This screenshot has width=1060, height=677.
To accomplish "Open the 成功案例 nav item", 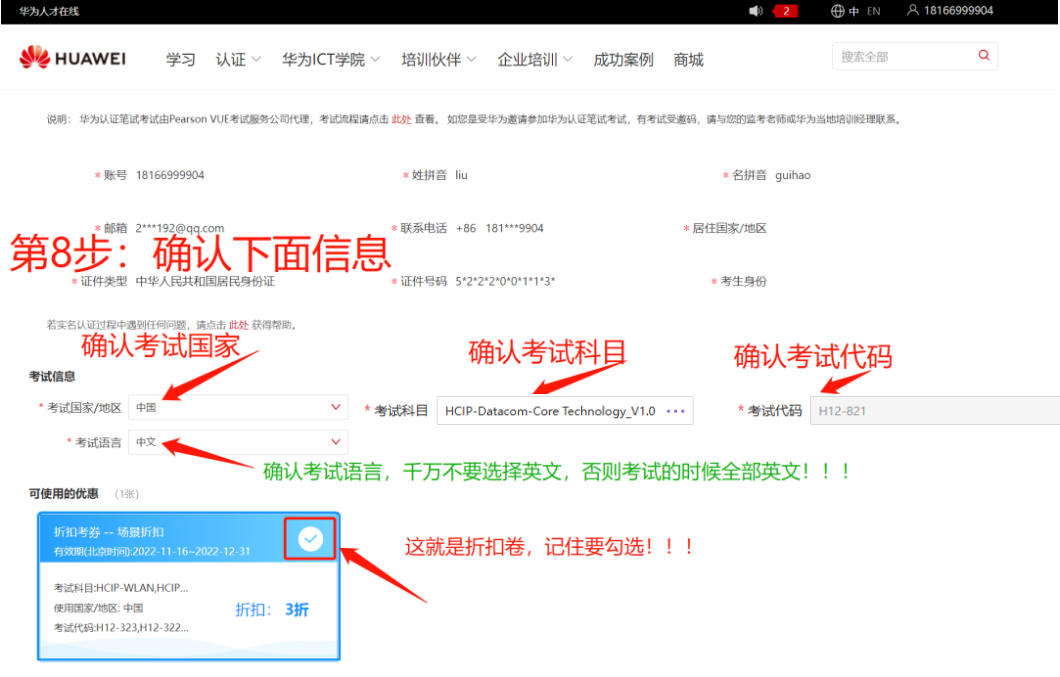I will point(623,60).
